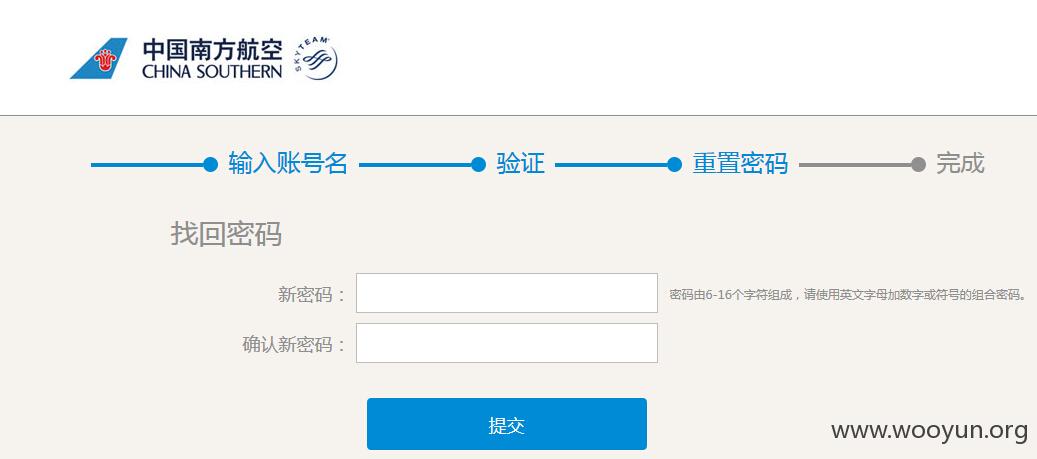
Task: Click the password rule hint text
Action: click(848, 294)
